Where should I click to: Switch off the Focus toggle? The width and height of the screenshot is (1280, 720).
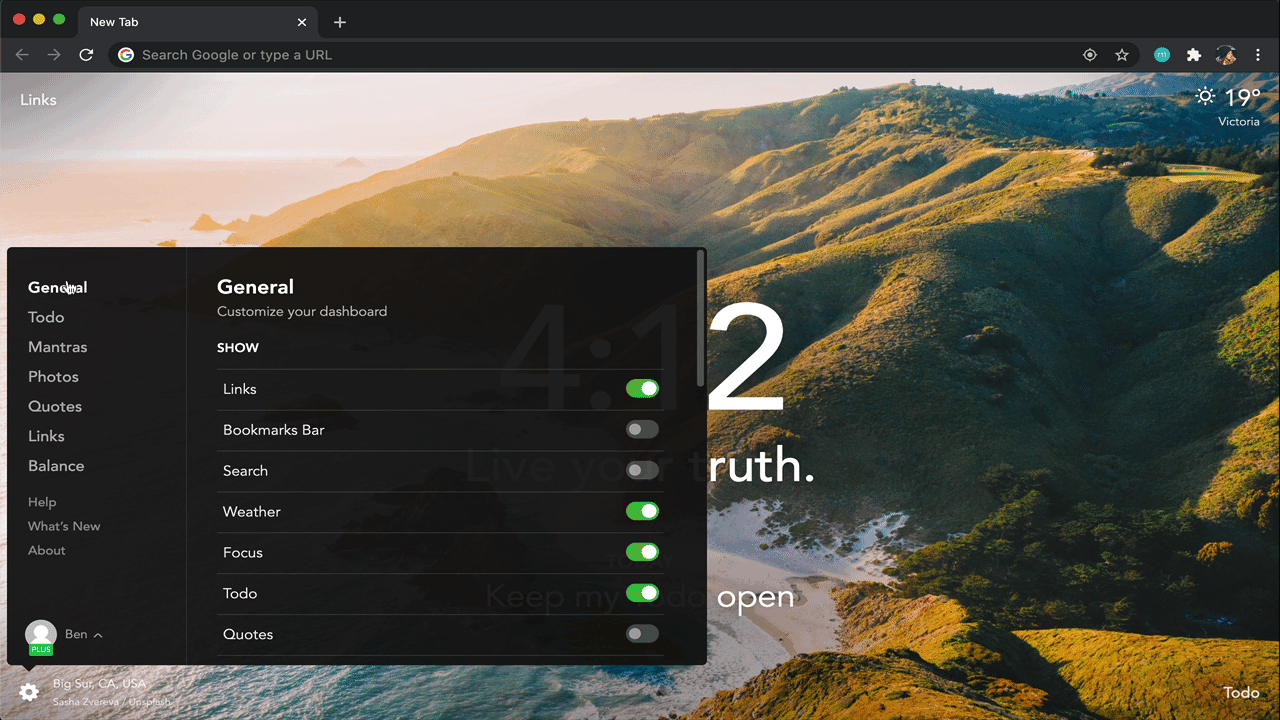coord(642,552)
